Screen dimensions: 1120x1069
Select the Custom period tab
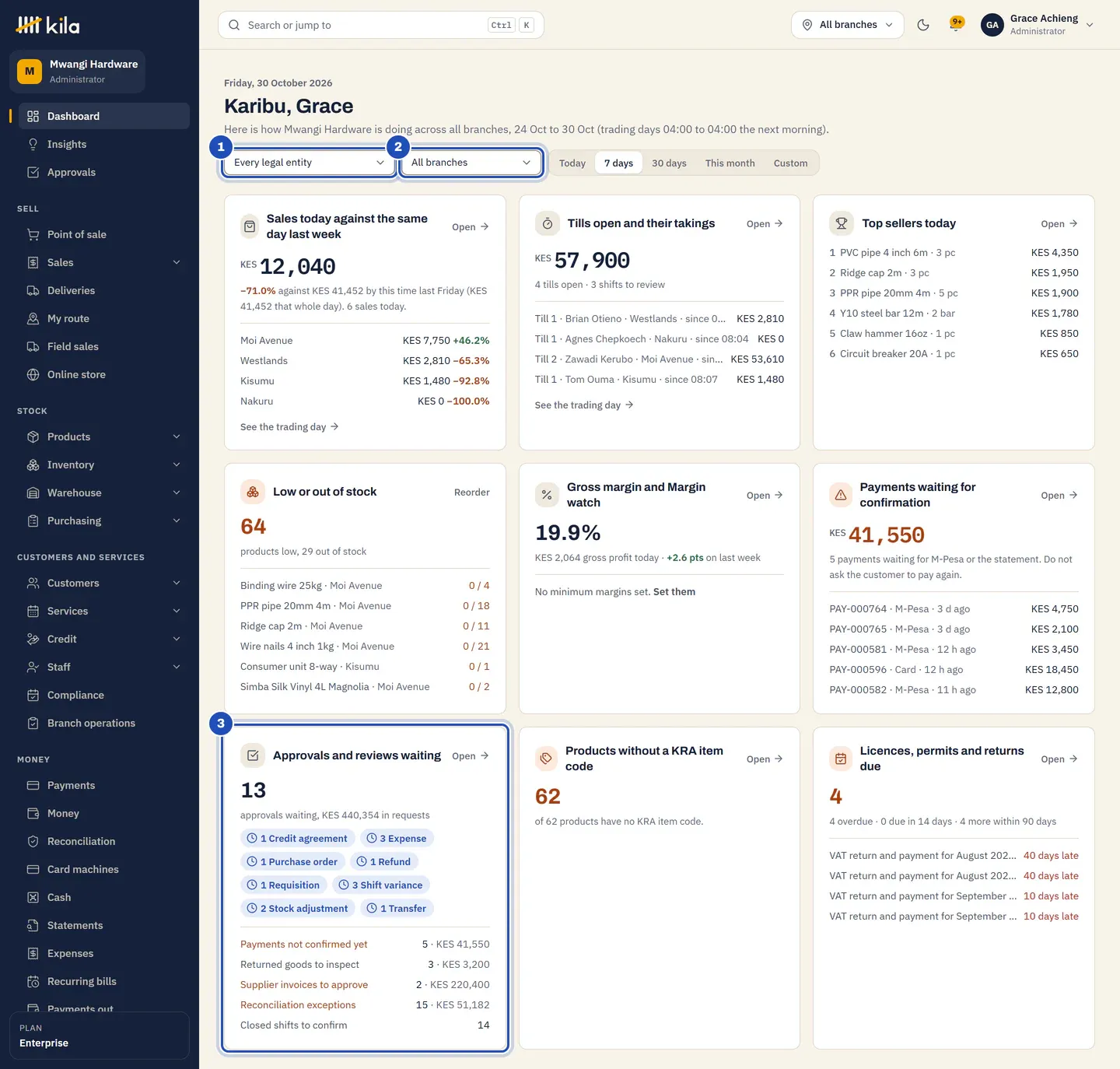coord(790,163)
